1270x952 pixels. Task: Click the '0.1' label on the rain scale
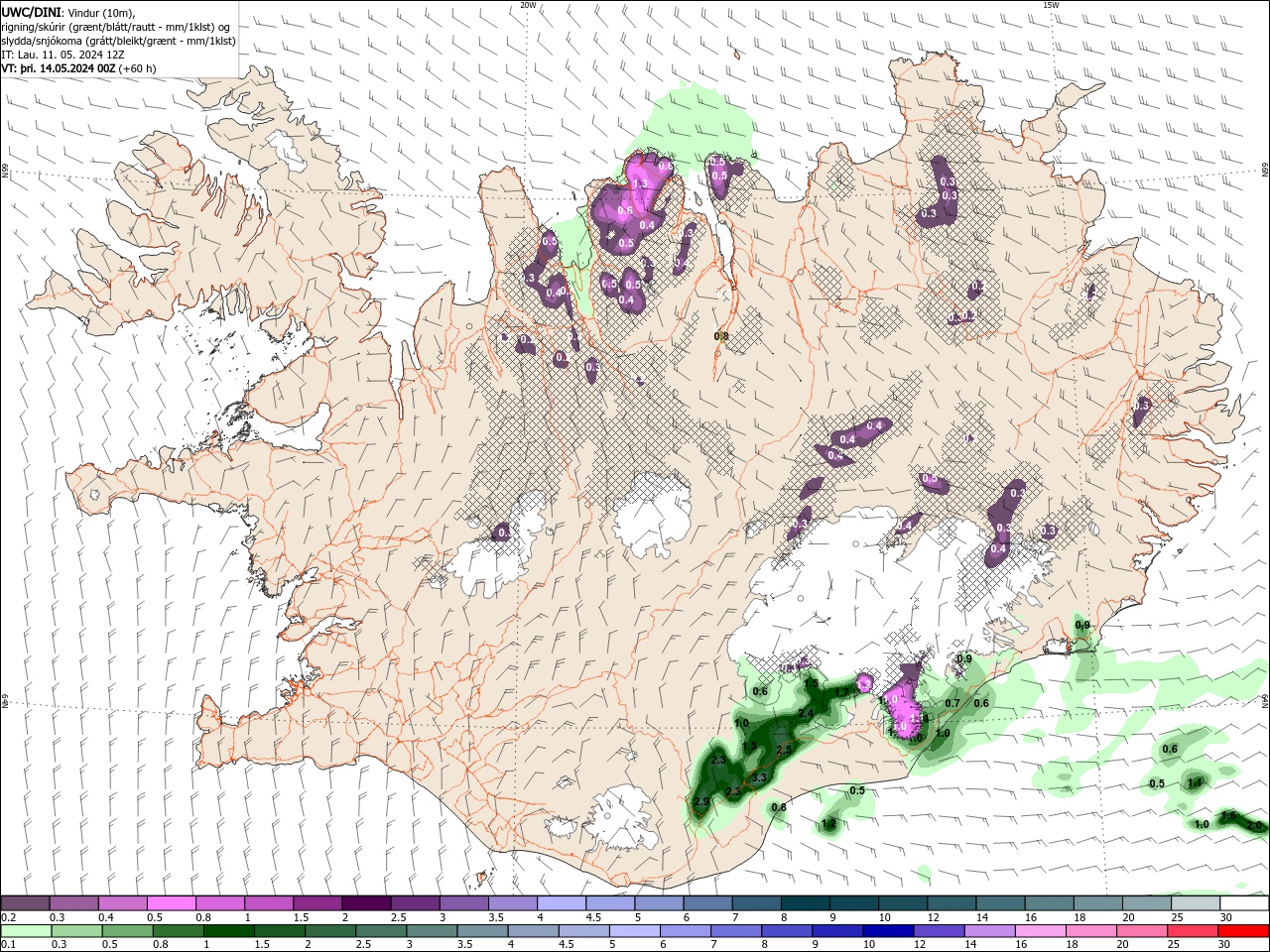click(8, 945)
